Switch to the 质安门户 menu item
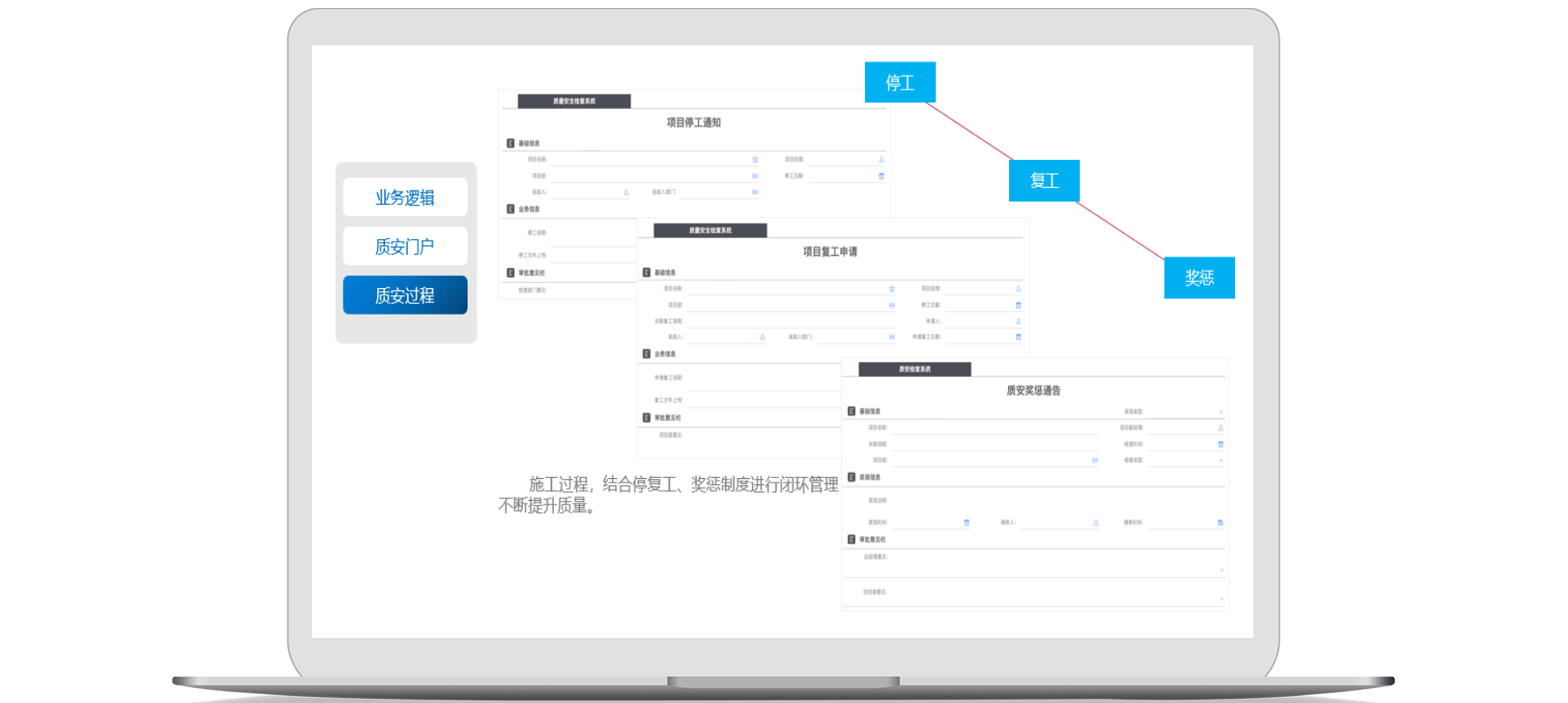 point(405,247)
